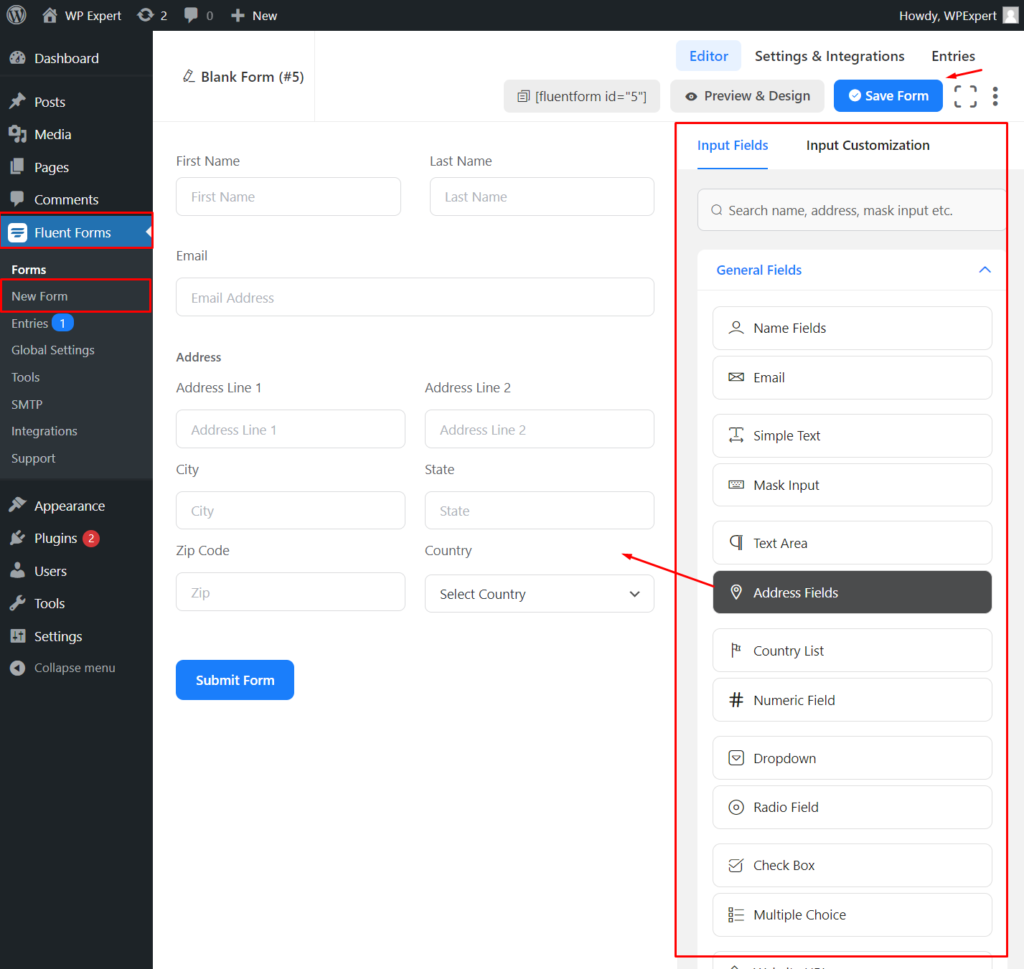Collapse the admin sidebar menu
Screen dimensions: 1024x969
pyautogui.click(x=76, y=668)
